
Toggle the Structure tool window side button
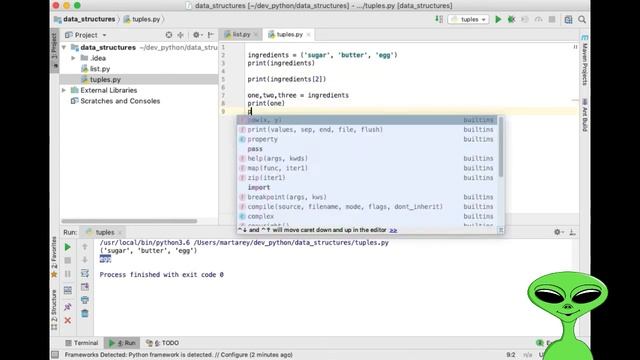(54, 309)
